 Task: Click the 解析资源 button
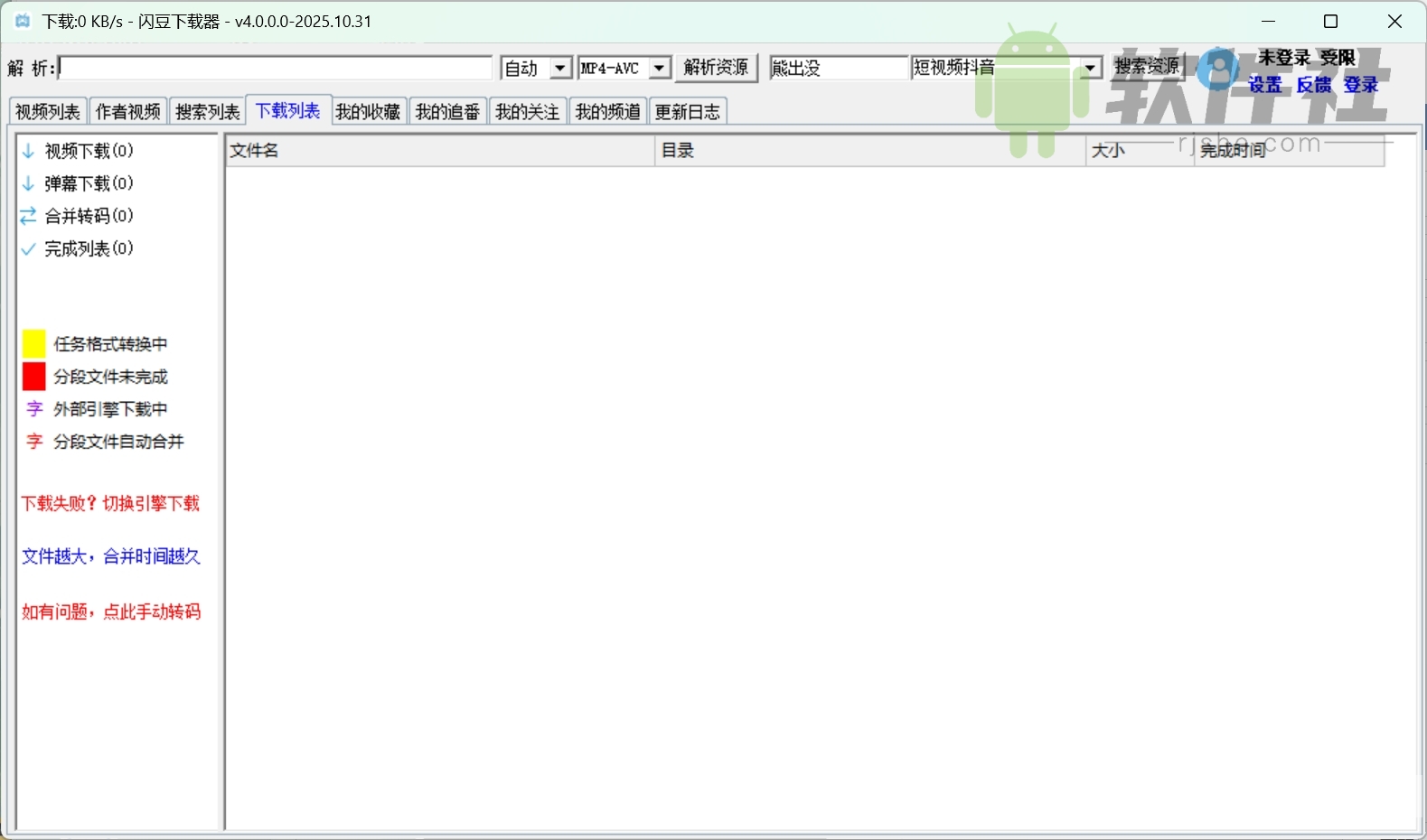coord(717,68)
